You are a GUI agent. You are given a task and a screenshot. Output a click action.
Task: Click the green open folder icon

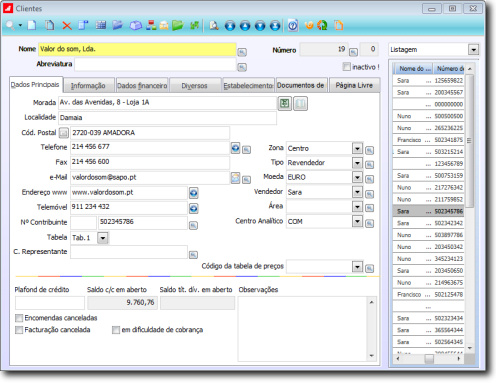tap(178, 25)
